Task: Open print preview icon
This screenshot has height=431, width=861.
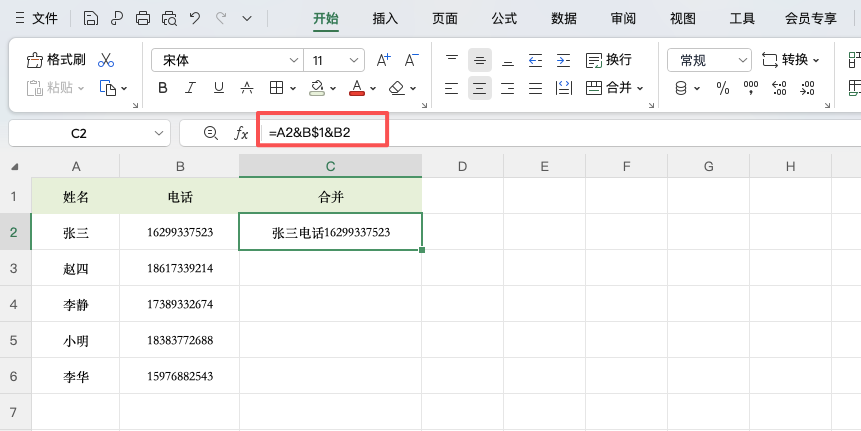Action: pos(169,19)
